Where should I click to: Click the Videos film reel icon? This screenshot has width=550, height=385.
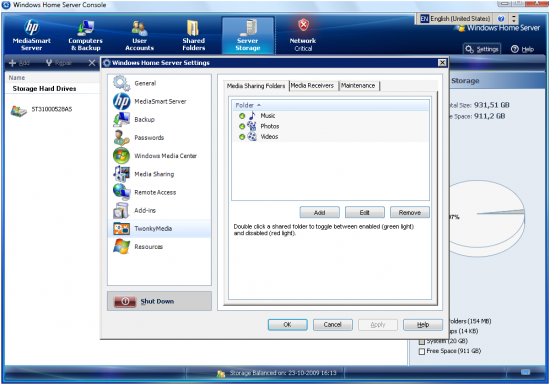252,136
